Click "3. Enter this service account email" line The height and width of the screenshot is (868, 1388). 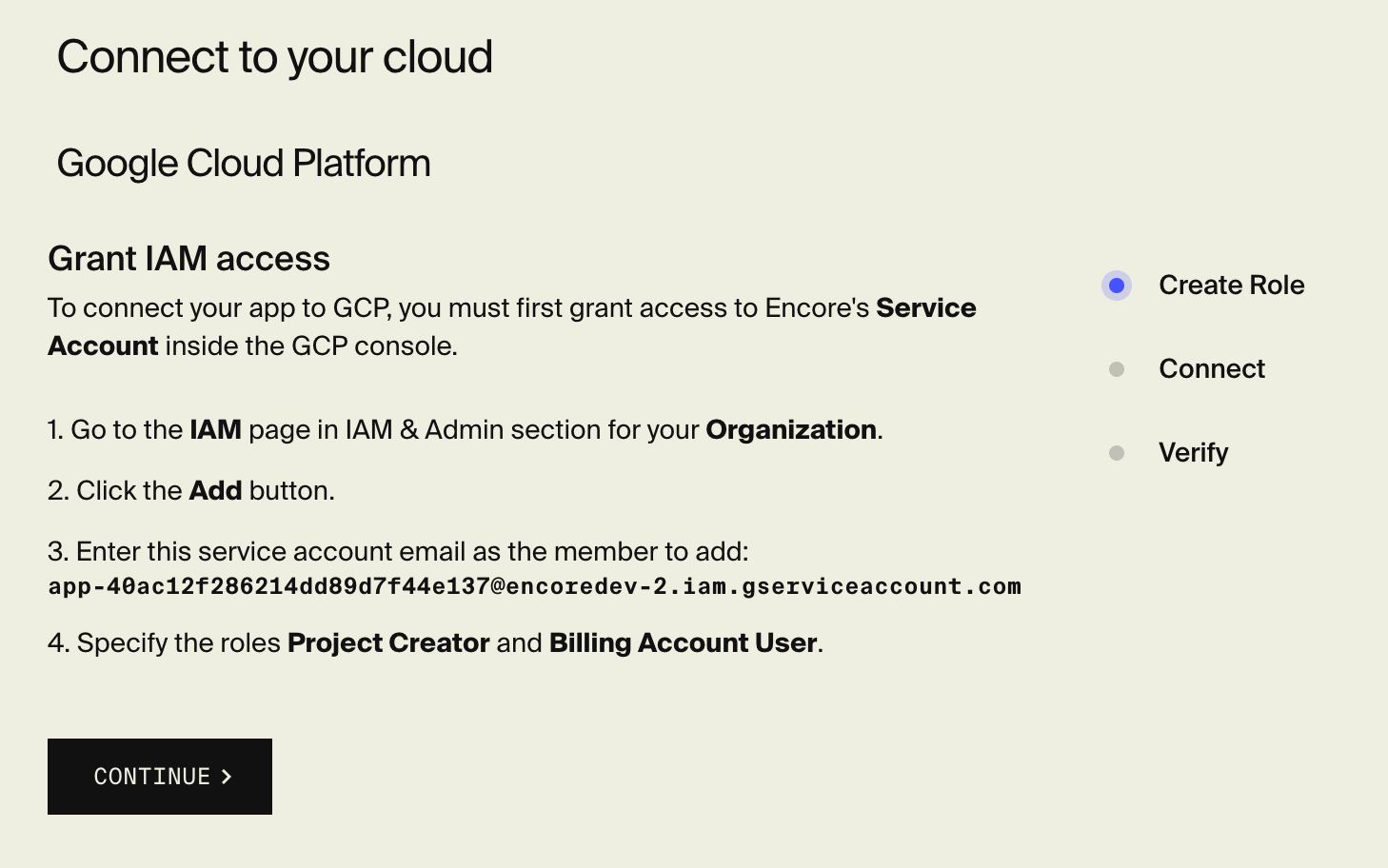click(398, 552)
